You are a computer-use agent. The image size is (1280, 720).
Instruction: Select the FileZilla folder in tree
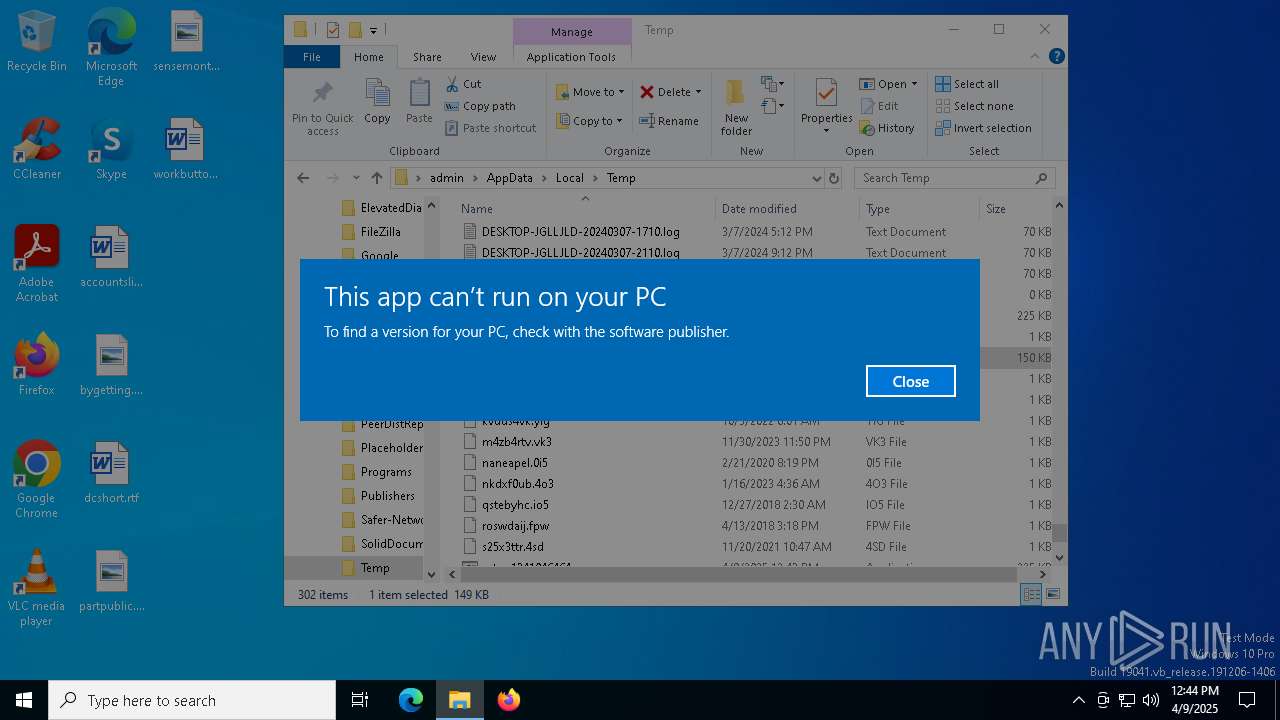(x=380, y=231)
